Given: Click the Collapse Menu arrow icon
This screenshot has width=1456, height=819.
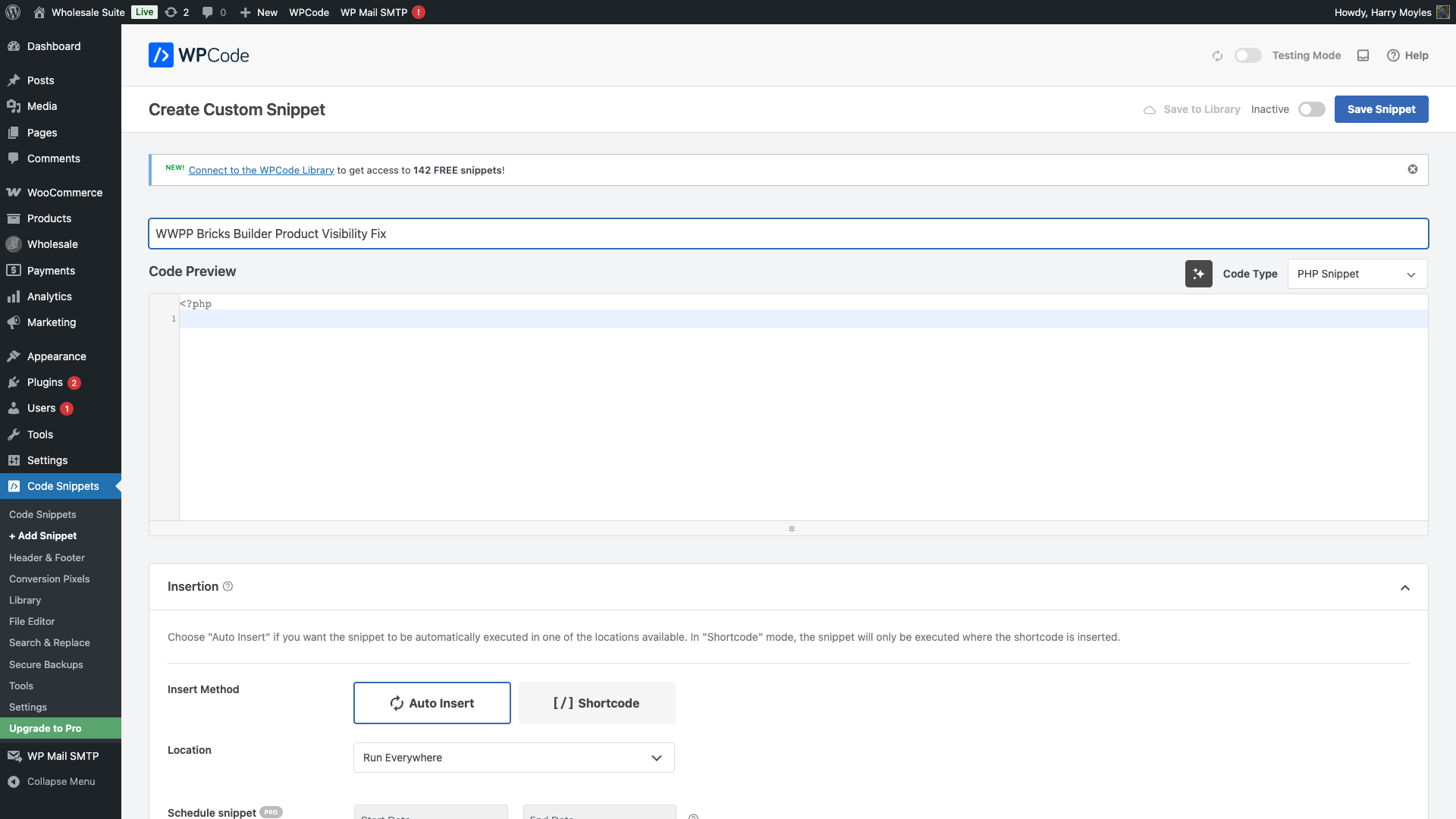Looking at the screenshot, I should pyautogui.click(x=14, y=781).
